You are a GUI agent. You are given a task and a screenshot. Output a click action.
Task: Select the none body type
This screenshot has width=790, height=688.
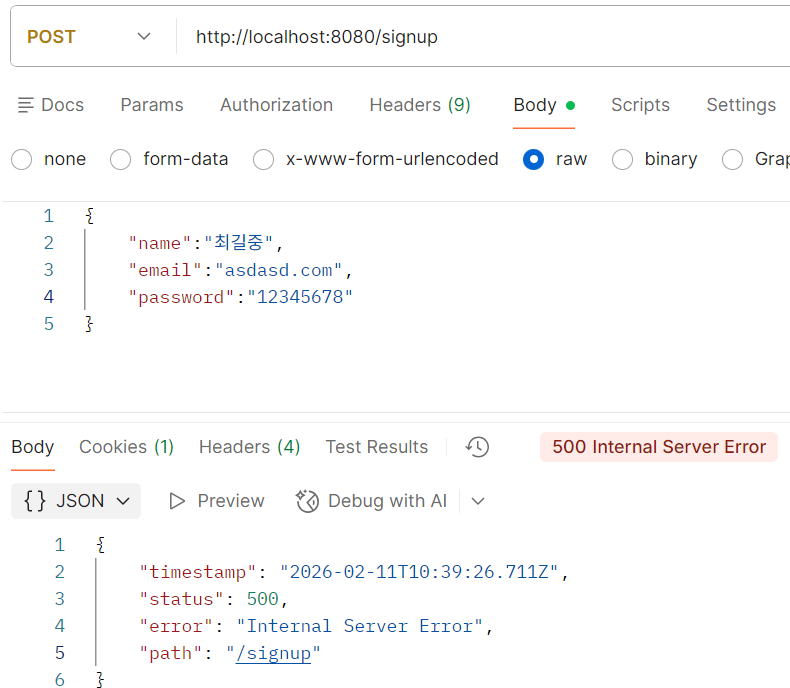22,159
